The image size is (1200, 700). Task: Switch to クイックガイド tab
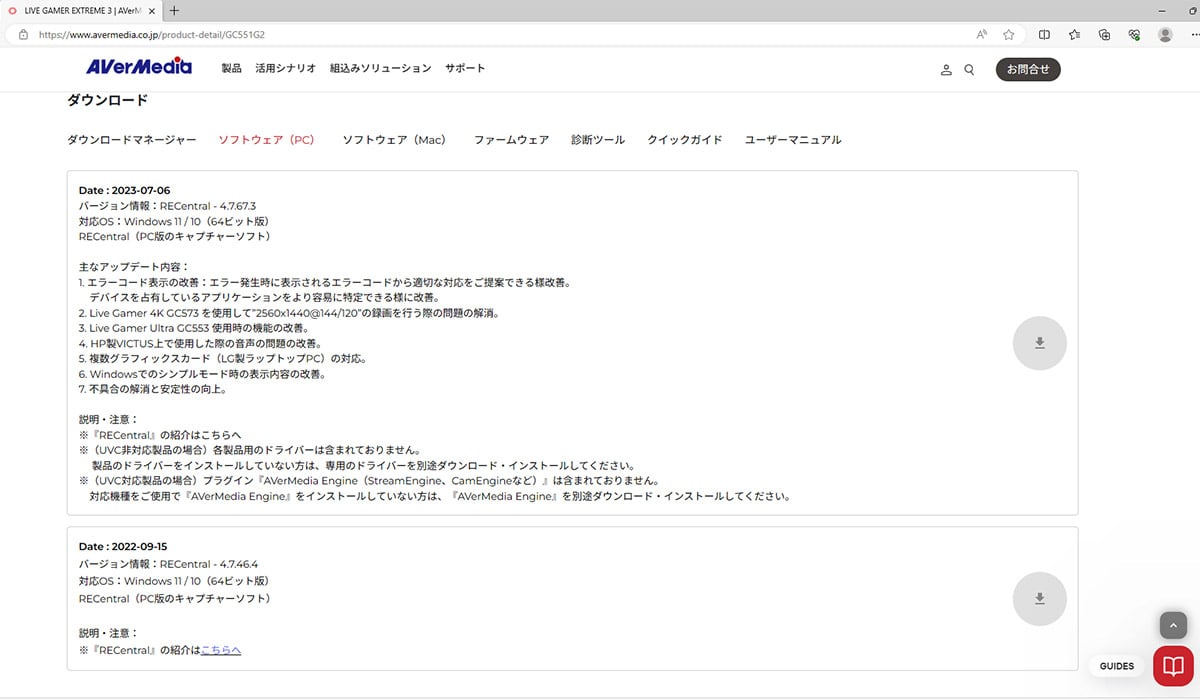pyautogui.click(x=685, y=140)
